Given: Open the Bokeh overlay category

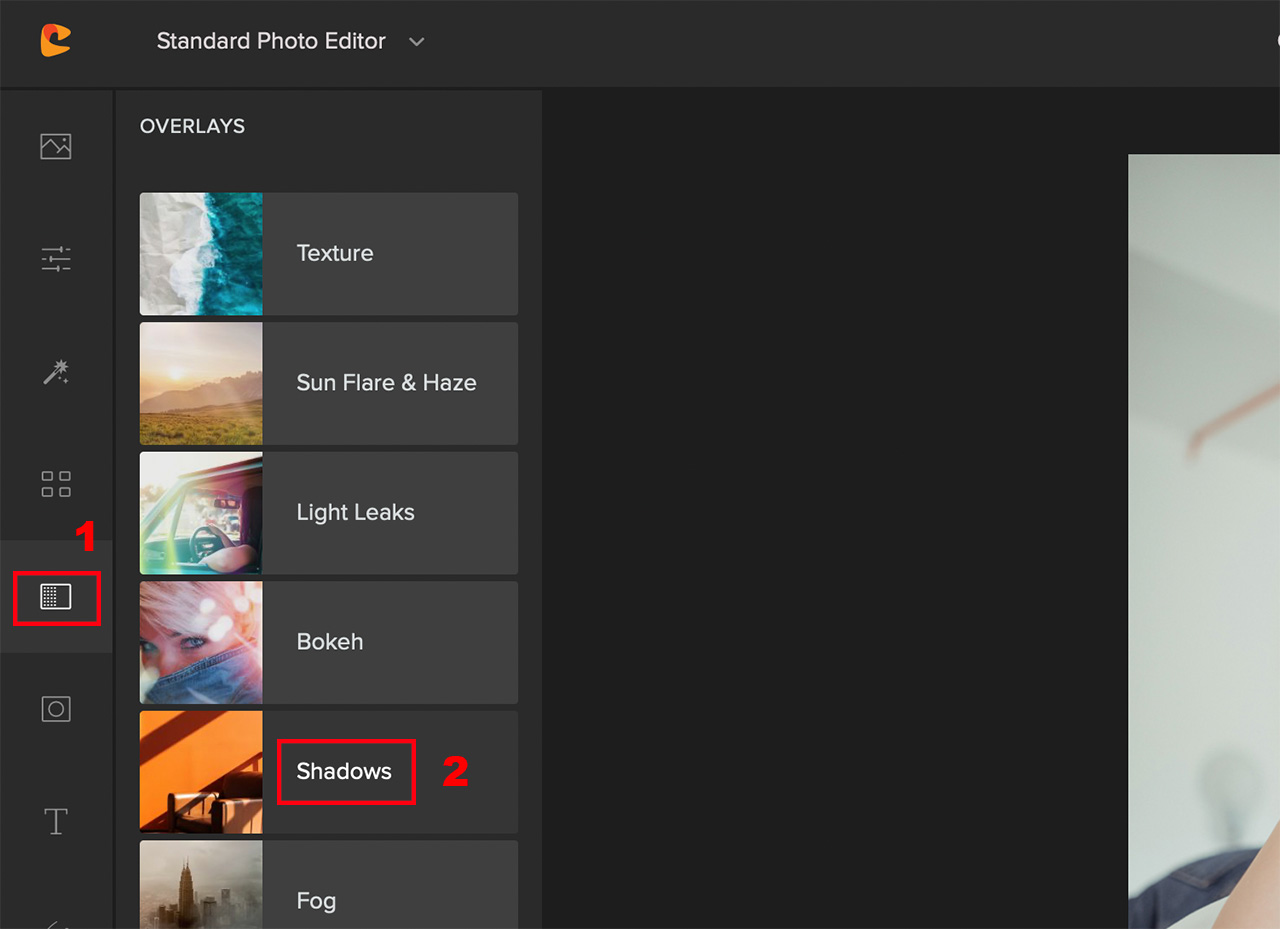Looking at the screenshot, I should pyautogui.click(x=330, y=642).
